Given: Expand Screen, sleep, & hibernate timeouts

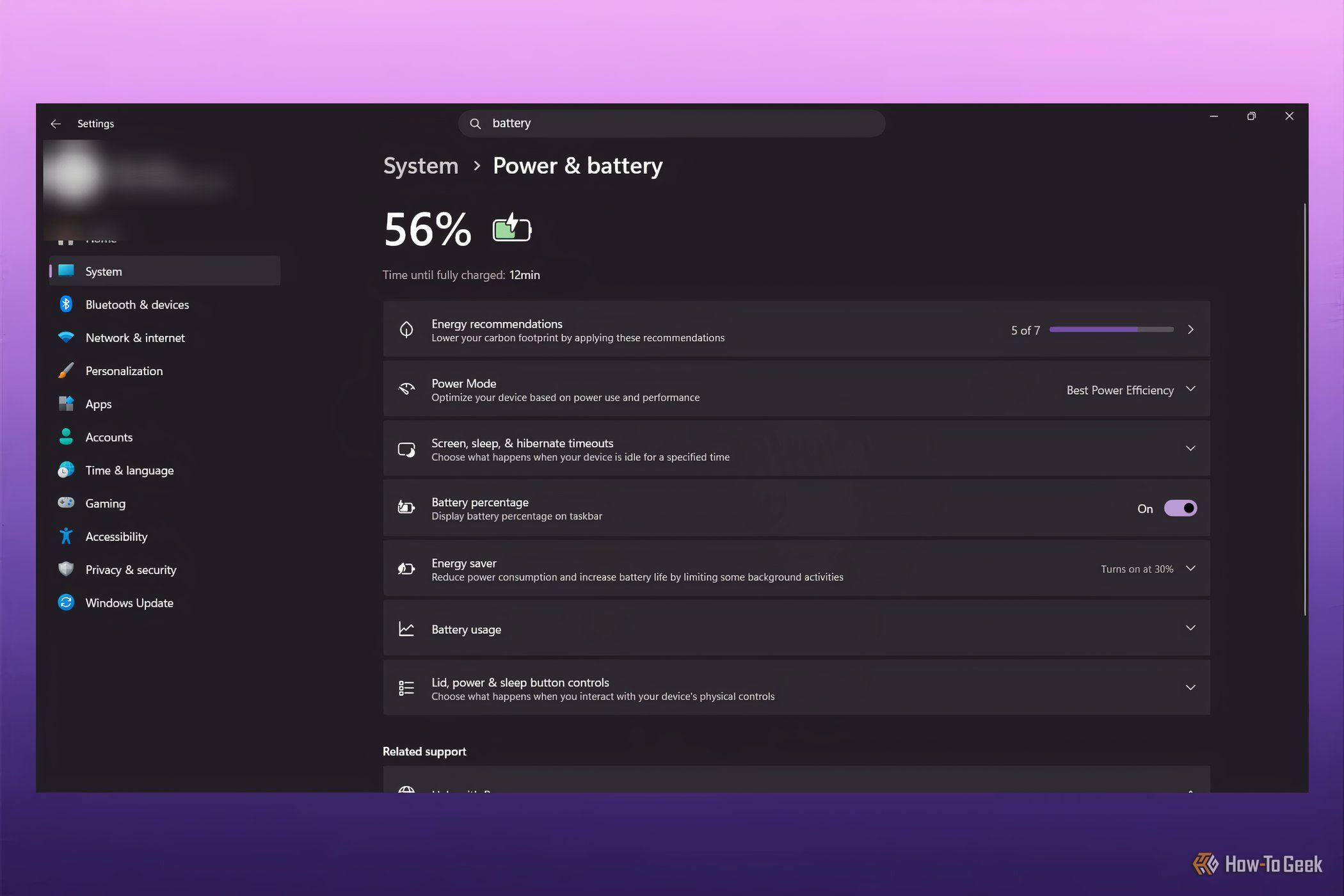Looking at the screenshot, I should (x=1190, y=448).
